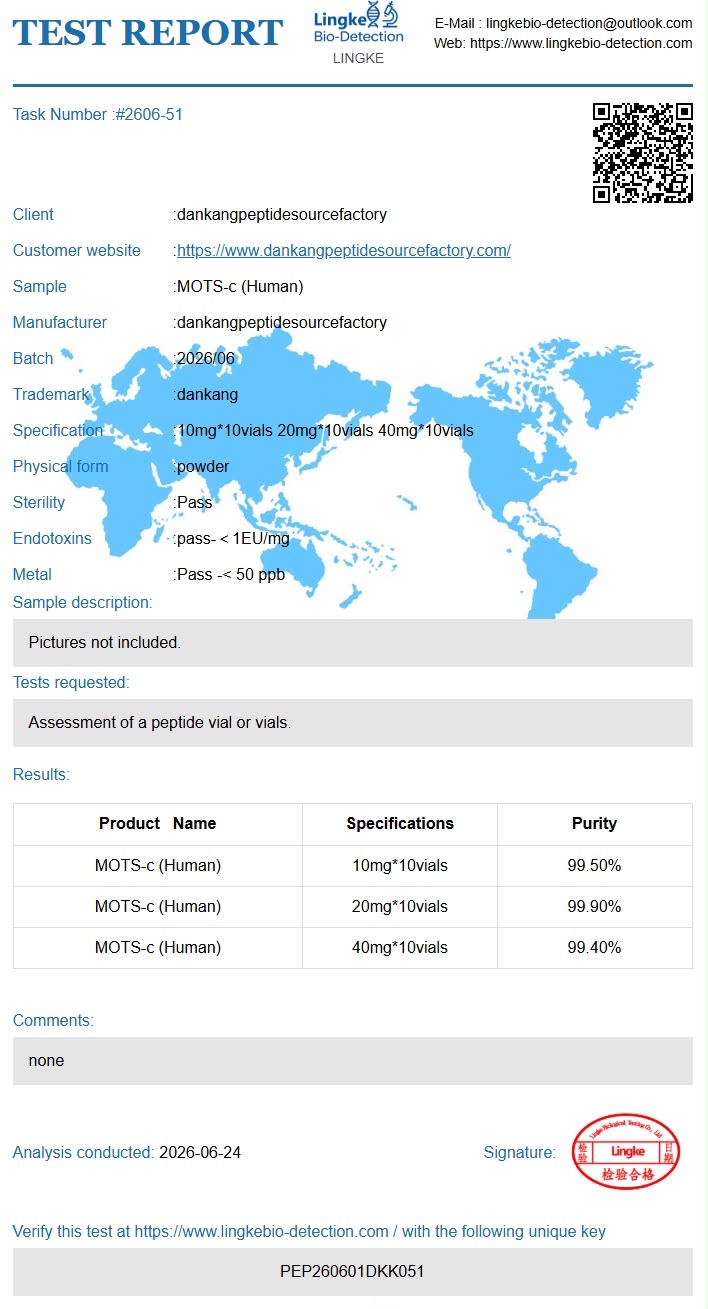Image resolution: width=708 pixels, height=1309 pixels.
Task: Click the MOTS-c (Human) sample value
Action: [240, 286]
